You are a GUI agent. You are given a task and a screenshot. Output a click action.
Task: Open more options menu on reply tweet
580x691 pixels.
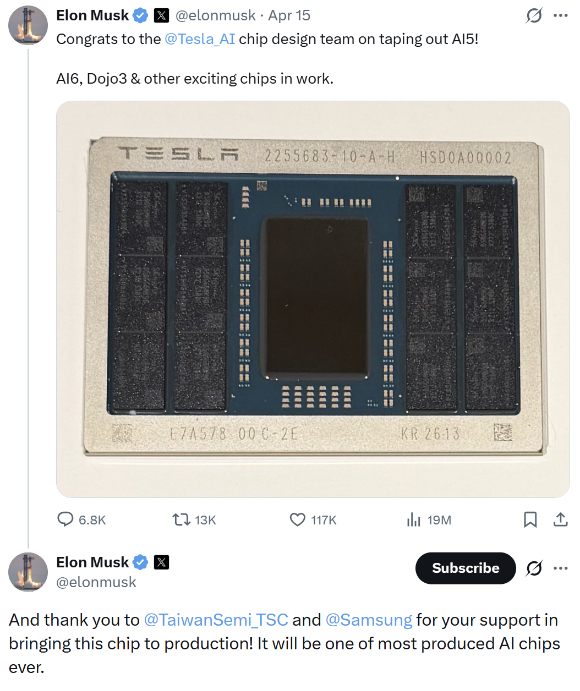pyautogui.click(x=560, y=568)
